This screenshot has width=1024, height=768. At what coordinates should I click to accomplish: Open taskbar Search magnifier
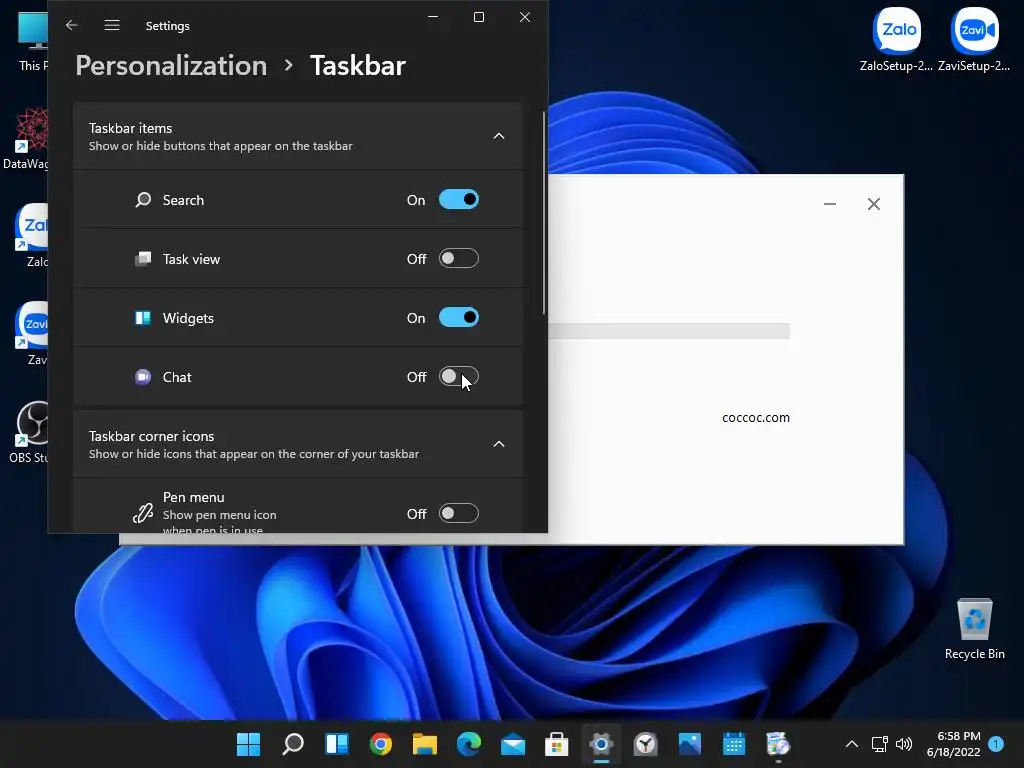tap(293, 744)
